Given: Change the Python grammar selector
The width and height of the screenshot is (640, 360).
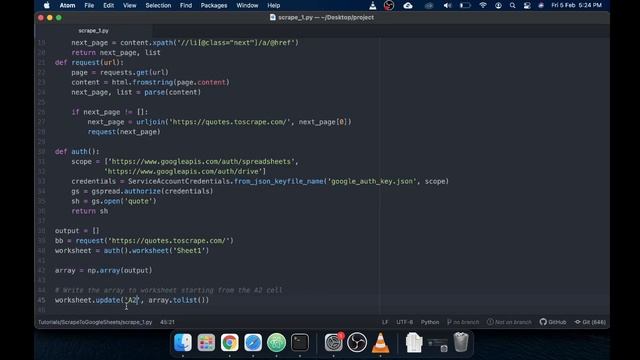Looking at the screenshot, I should pyautogui.click(x=430, y=322).
